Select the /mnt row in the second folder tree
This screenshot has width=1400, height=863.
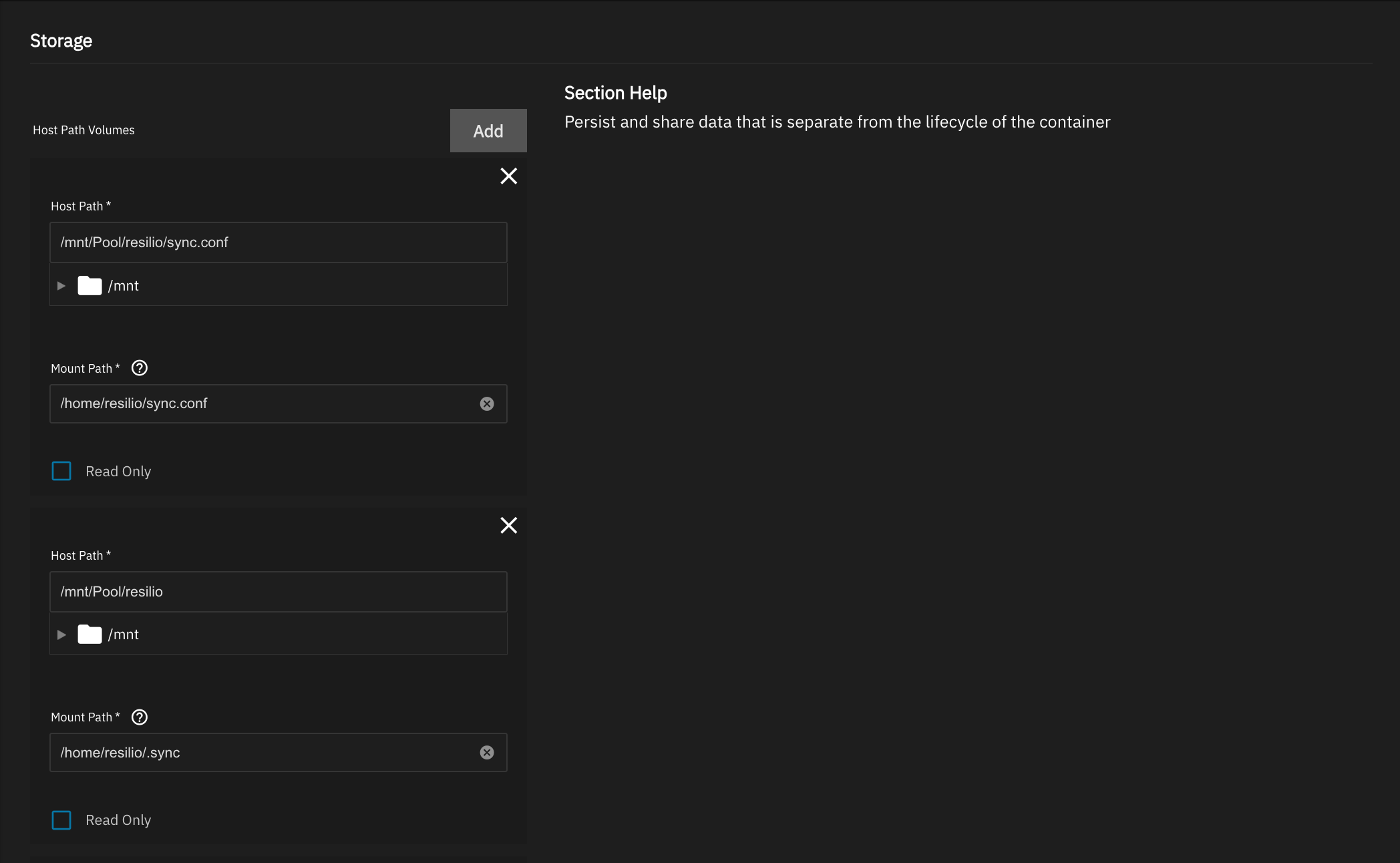click(x=200, y=635)
